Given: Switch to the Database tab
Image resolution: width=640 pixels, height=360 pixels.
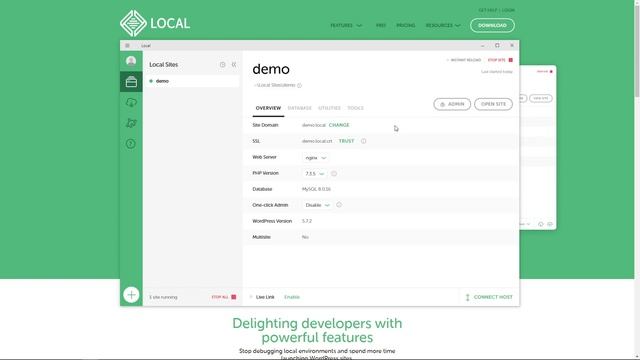Looking at the screenshot, I should tap(300, 108).
